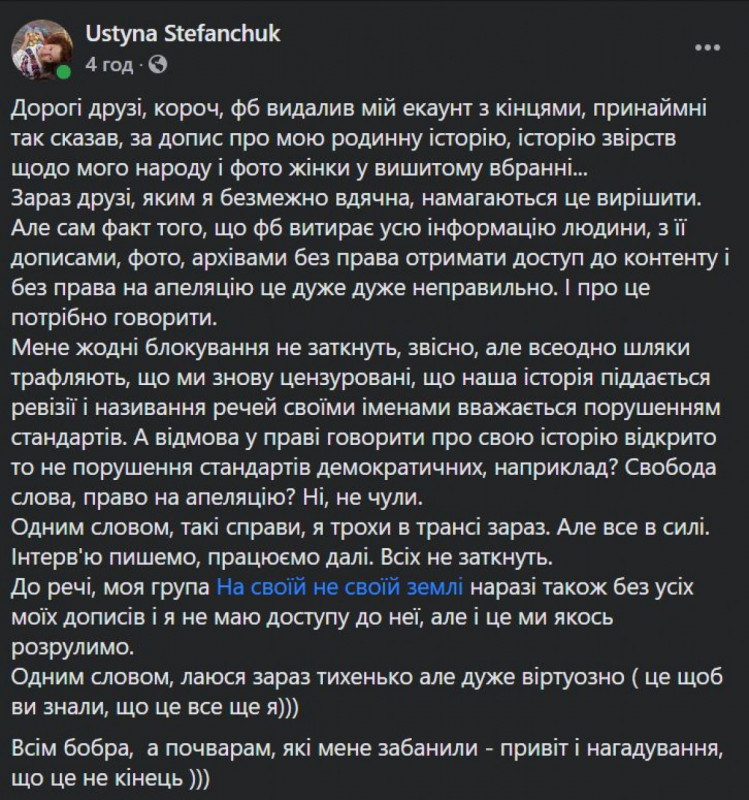Click the green online status dot
The image size is (749, 800).
[63, 72]
